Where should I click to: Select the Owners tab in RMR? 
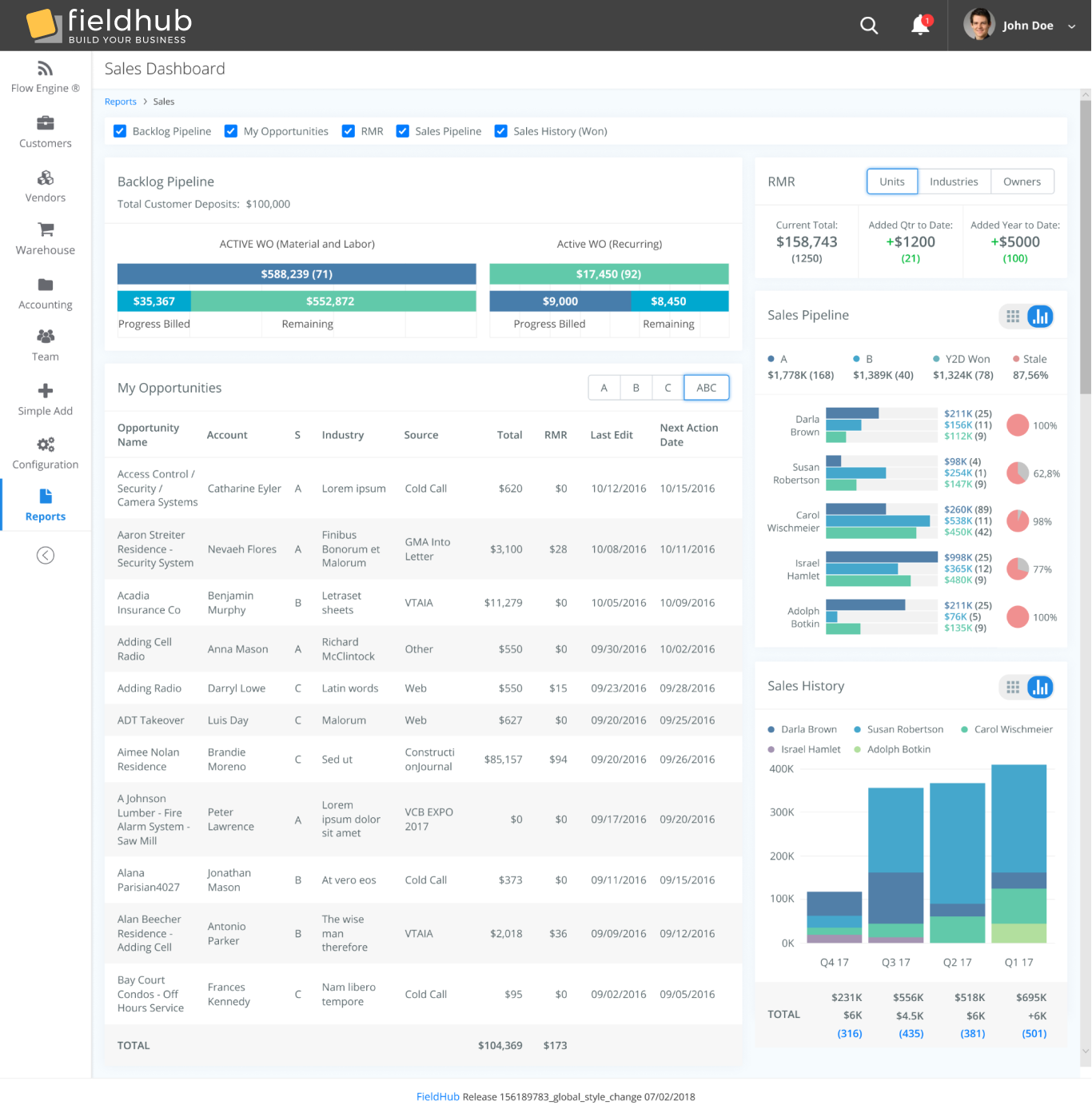click(1022, 181)
